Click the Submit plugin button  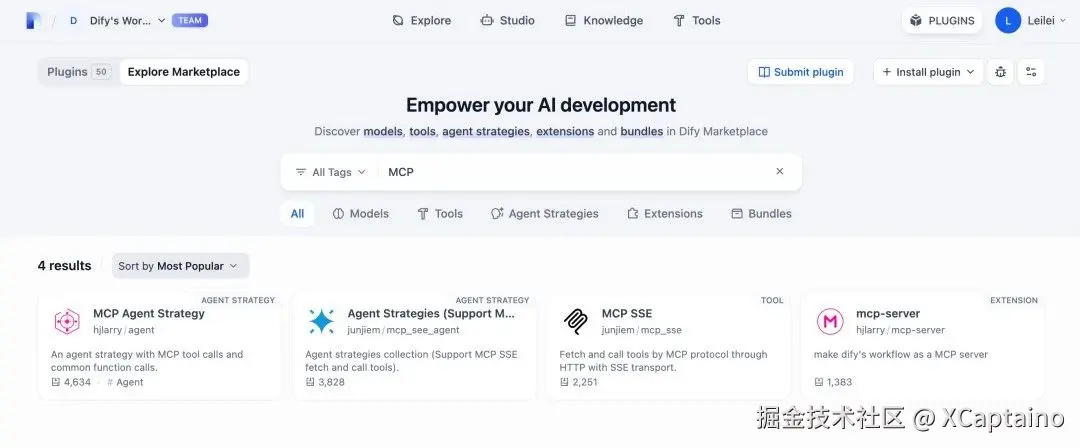tap(800, 72)
